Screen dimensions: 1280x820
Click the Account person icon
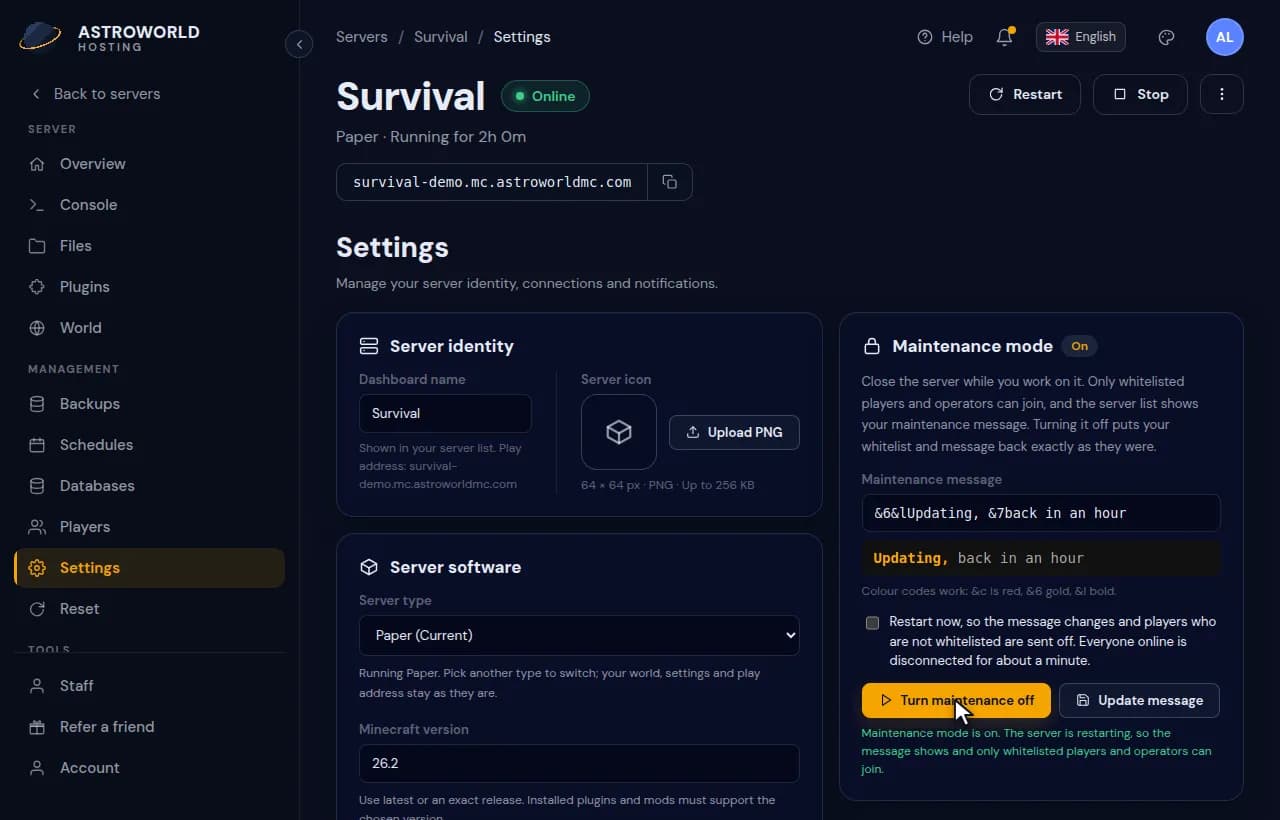[37, 768]
